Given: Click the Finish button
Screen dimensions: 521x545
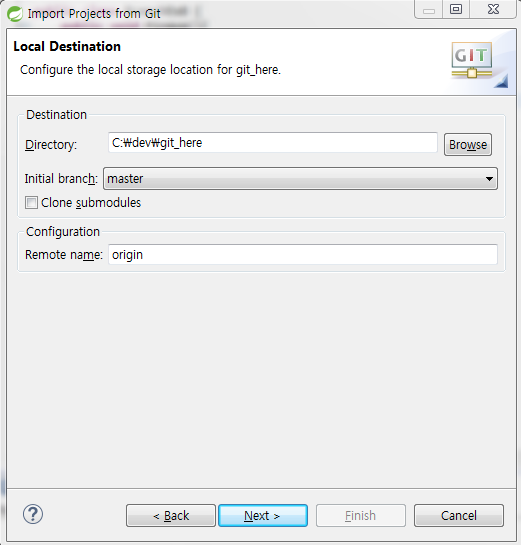Looking at the screenshot, I should click(x=361, y=515).
